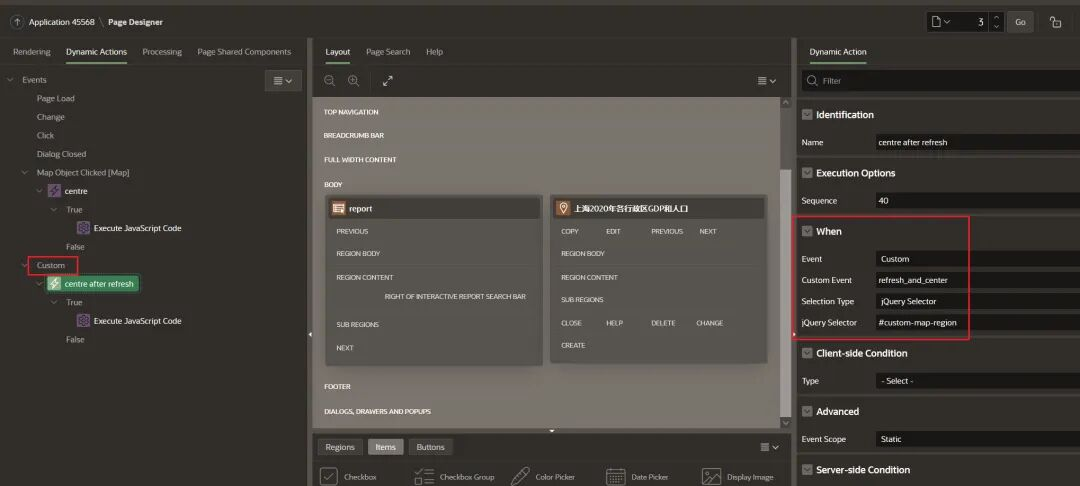Image resolution: width=1080 pixels, height=486 pixels.
Task: Click the centre dynamic action lightning icon
Action: click(x=54, y=191)
